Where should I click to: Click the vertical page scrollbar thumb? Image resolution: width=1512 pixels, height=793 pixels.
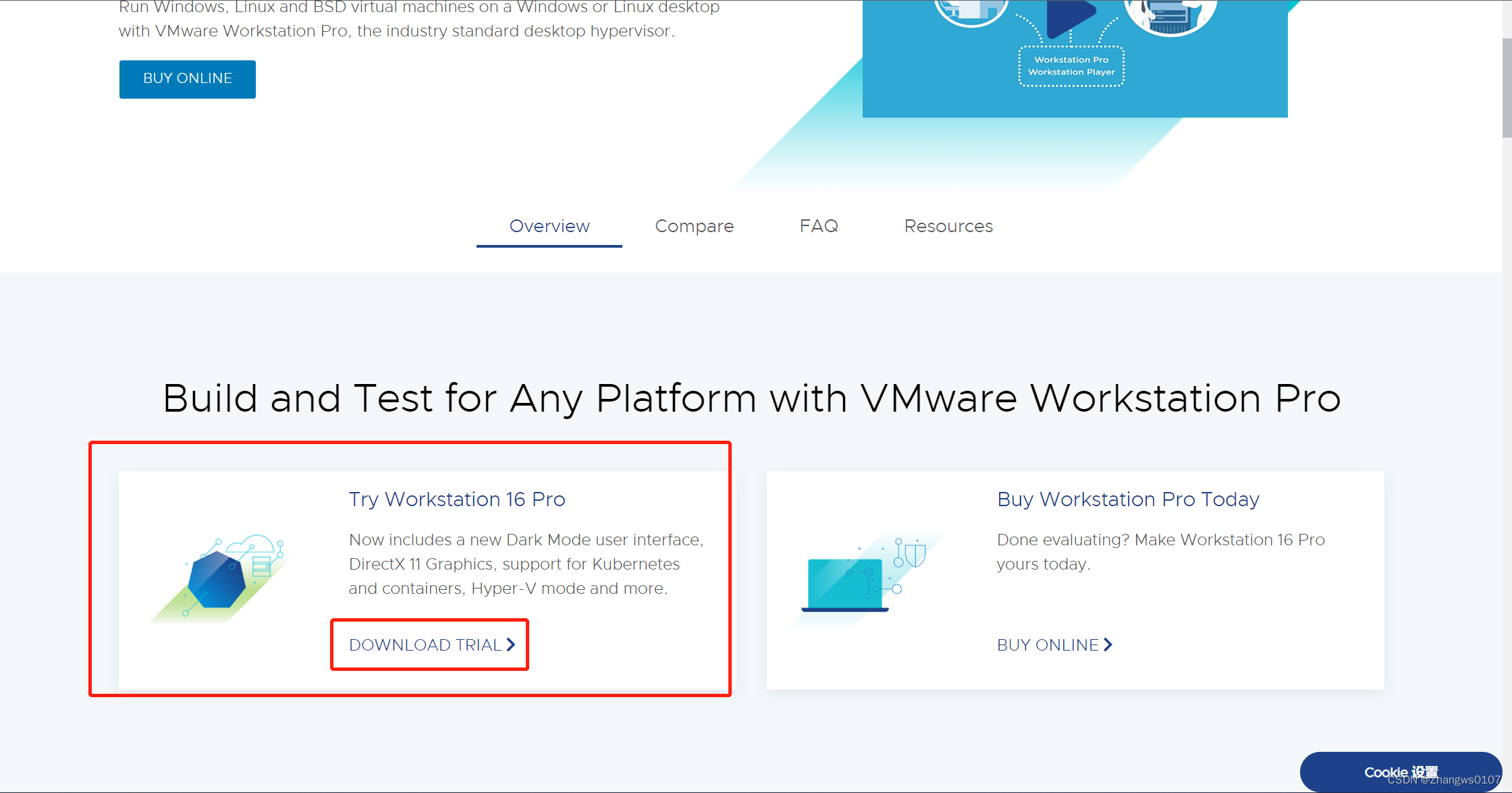(1507, 88)
